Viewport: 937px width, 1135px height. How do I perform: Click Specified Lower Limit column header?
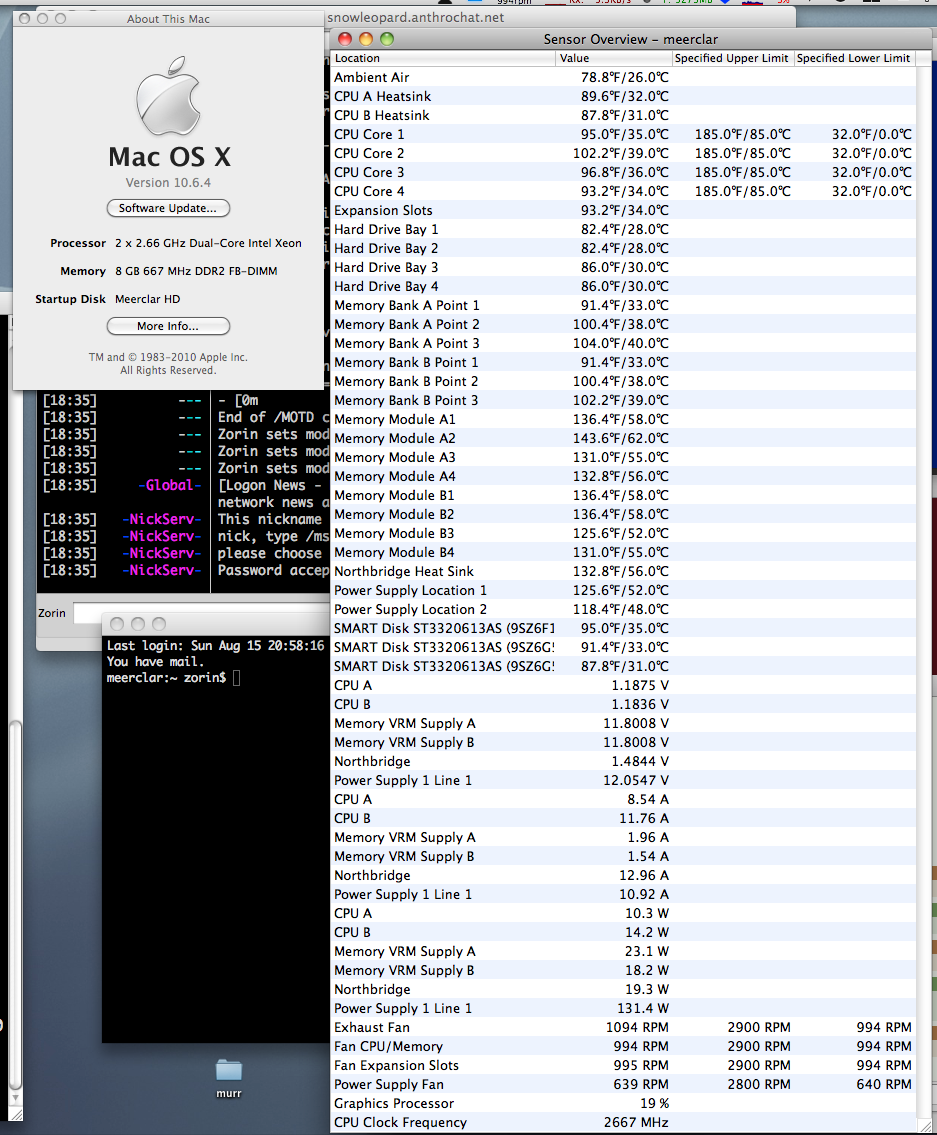pyautogui.click(x=854, y=58)
